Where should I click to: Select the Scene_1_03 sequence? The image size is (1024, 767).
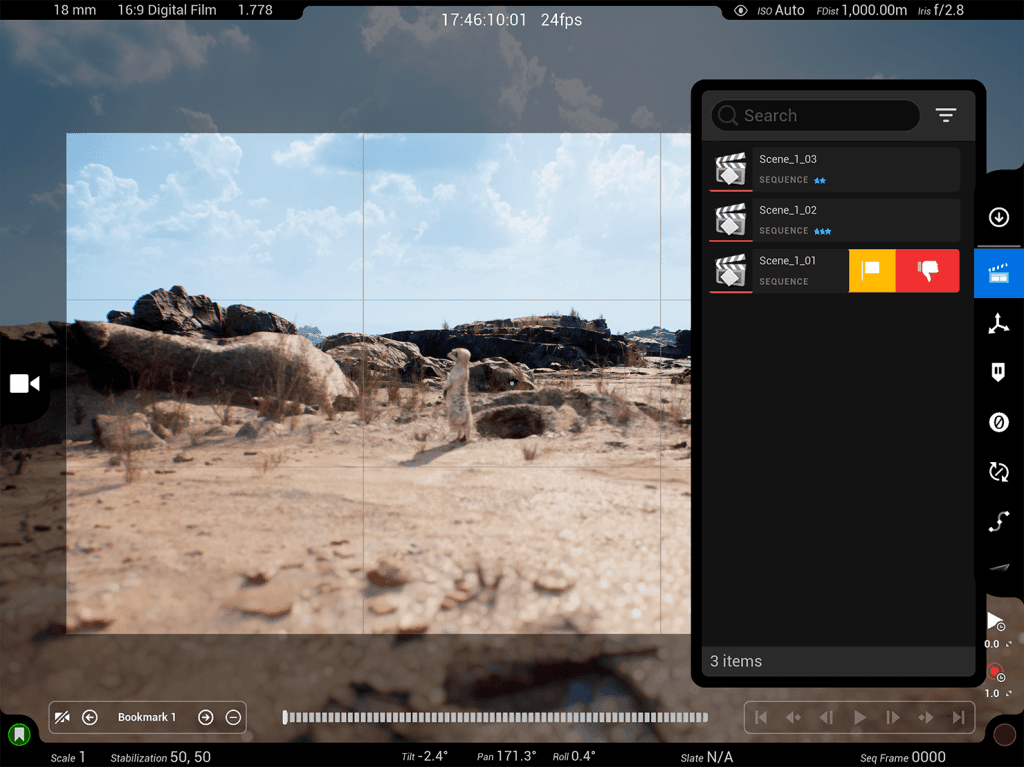coord(834,169)
